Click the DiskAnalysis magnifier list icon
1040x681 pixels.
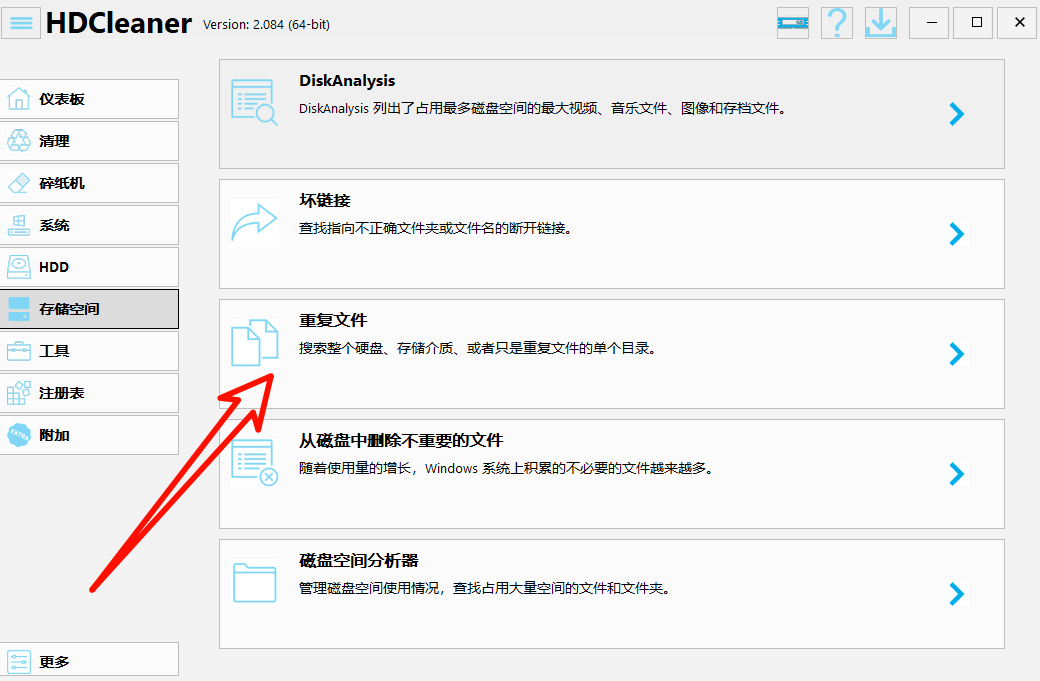(254, 102)
